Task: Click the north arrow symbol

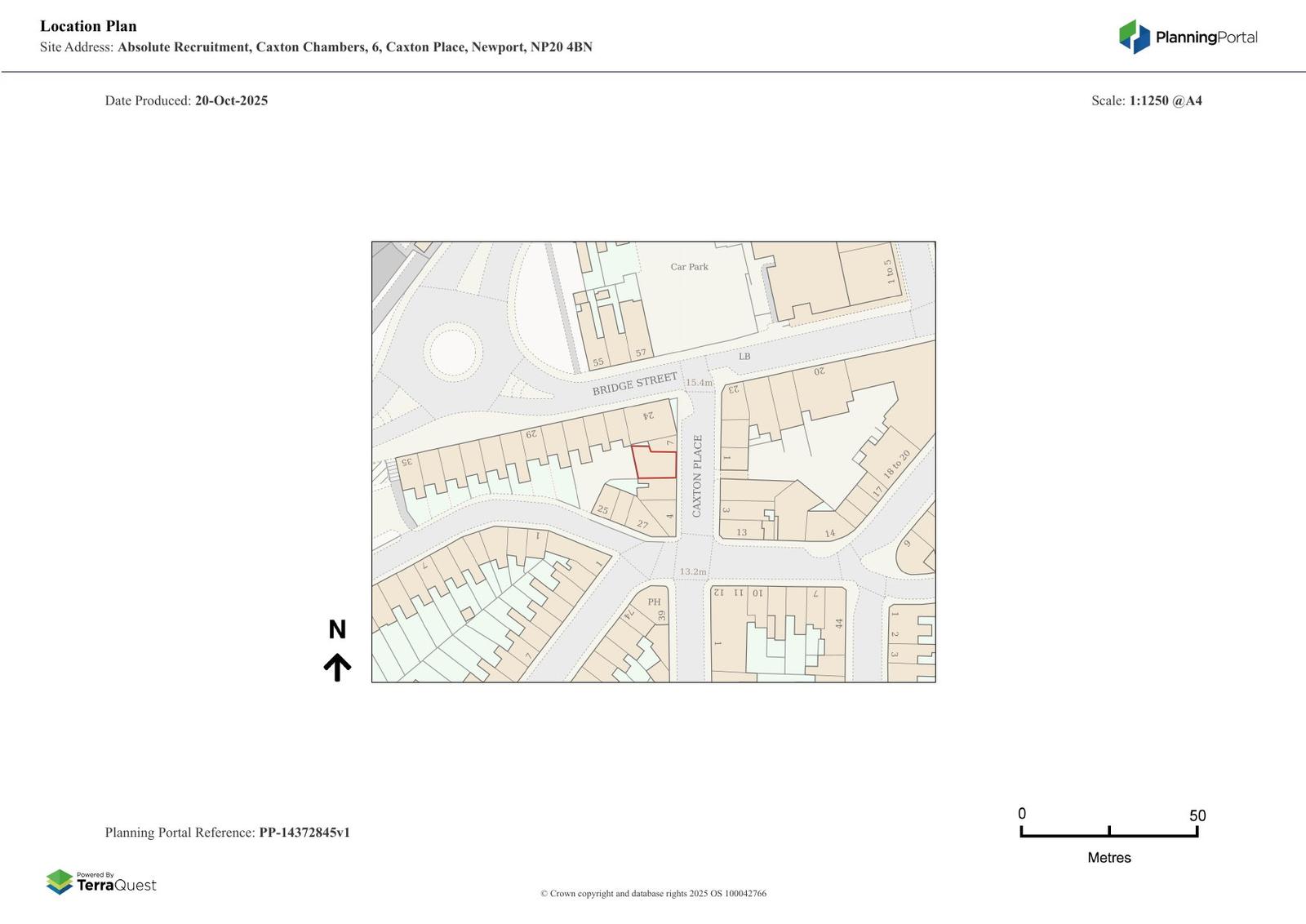Action: tap(337, 667)
